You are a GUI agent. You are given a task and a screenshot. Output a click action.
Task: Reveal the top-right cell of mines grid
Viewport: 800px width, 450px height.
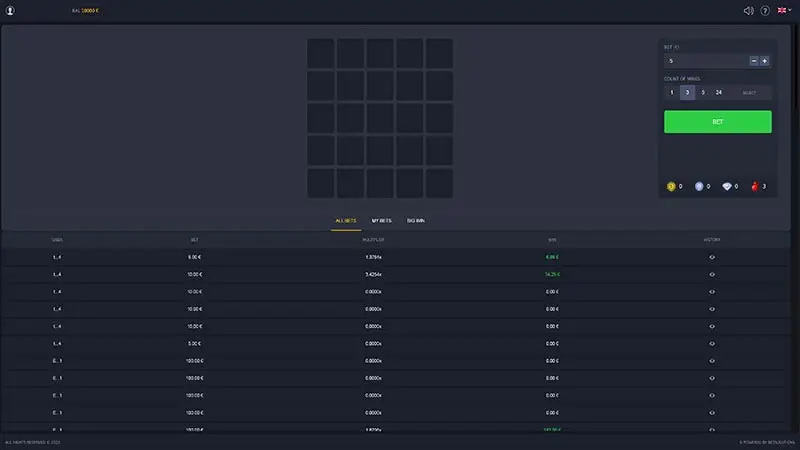point(439,54)
